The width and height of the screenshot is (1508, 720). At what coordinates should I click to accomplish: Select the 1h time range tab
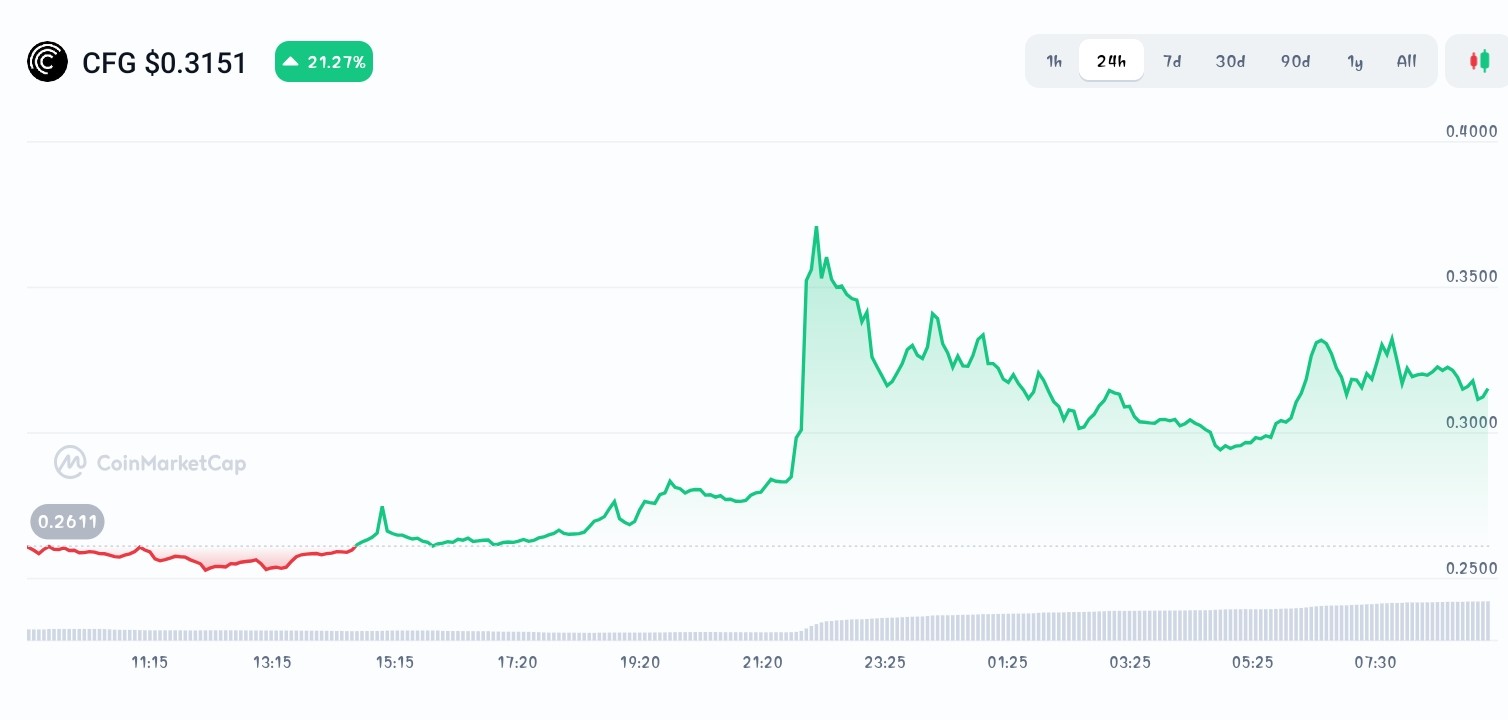[x=1054, y=61]
